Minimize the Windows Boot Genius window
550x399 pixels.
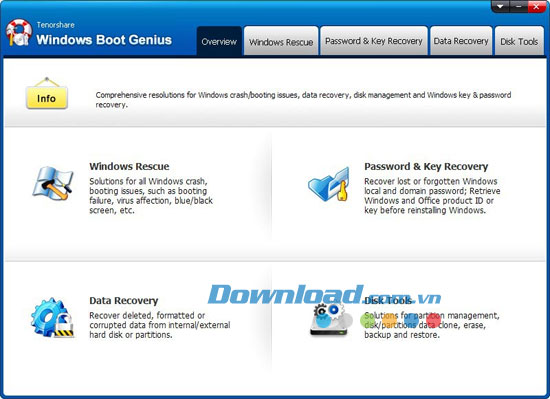click(x=518, y=6)
